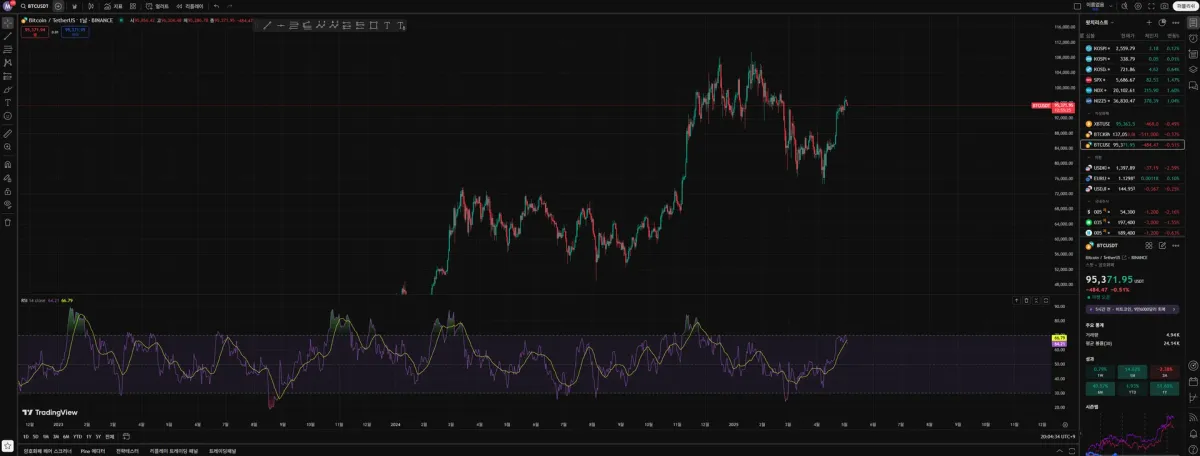Select the ruler measure tool
1200x456 pixels.
[7, 132]
